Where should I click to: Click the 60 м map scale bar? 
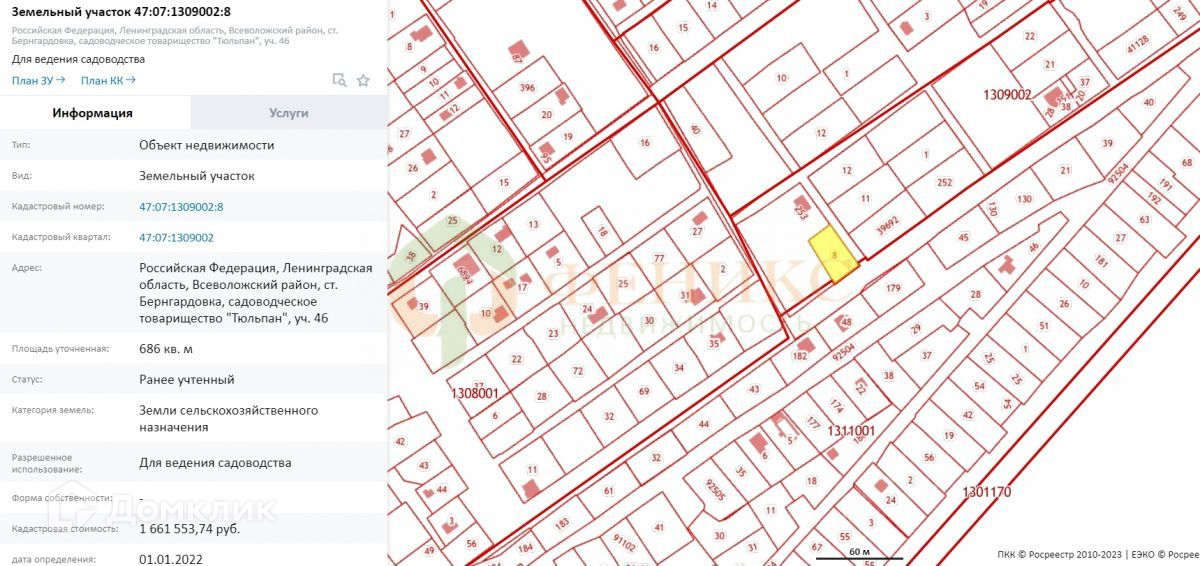pos(861,554)
